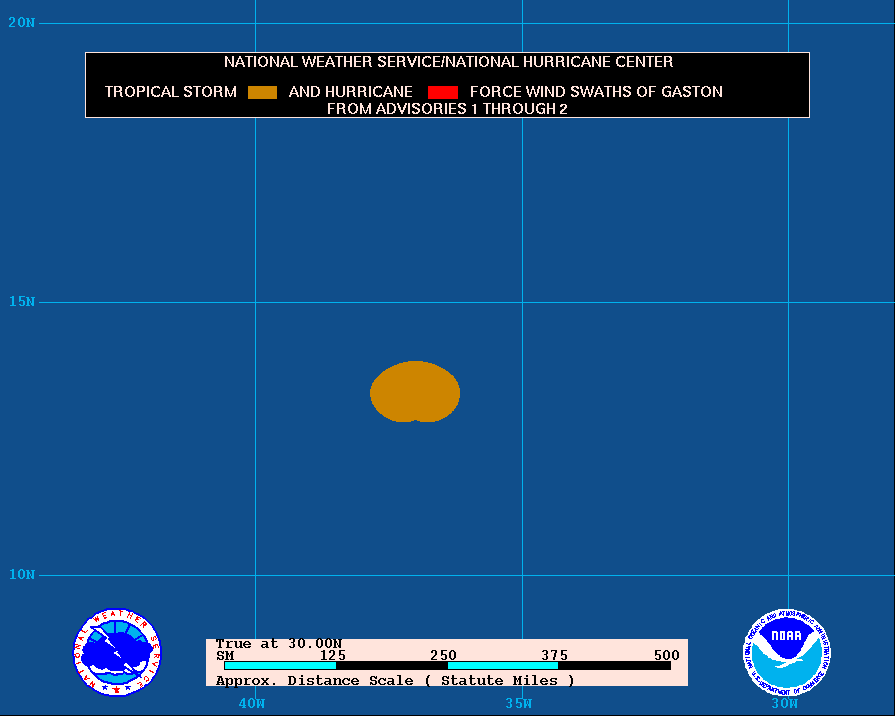The height and width of the screenshot is (716, 895).
Task: Click the 'SM' unit label on scale
Action: point(225,655)
